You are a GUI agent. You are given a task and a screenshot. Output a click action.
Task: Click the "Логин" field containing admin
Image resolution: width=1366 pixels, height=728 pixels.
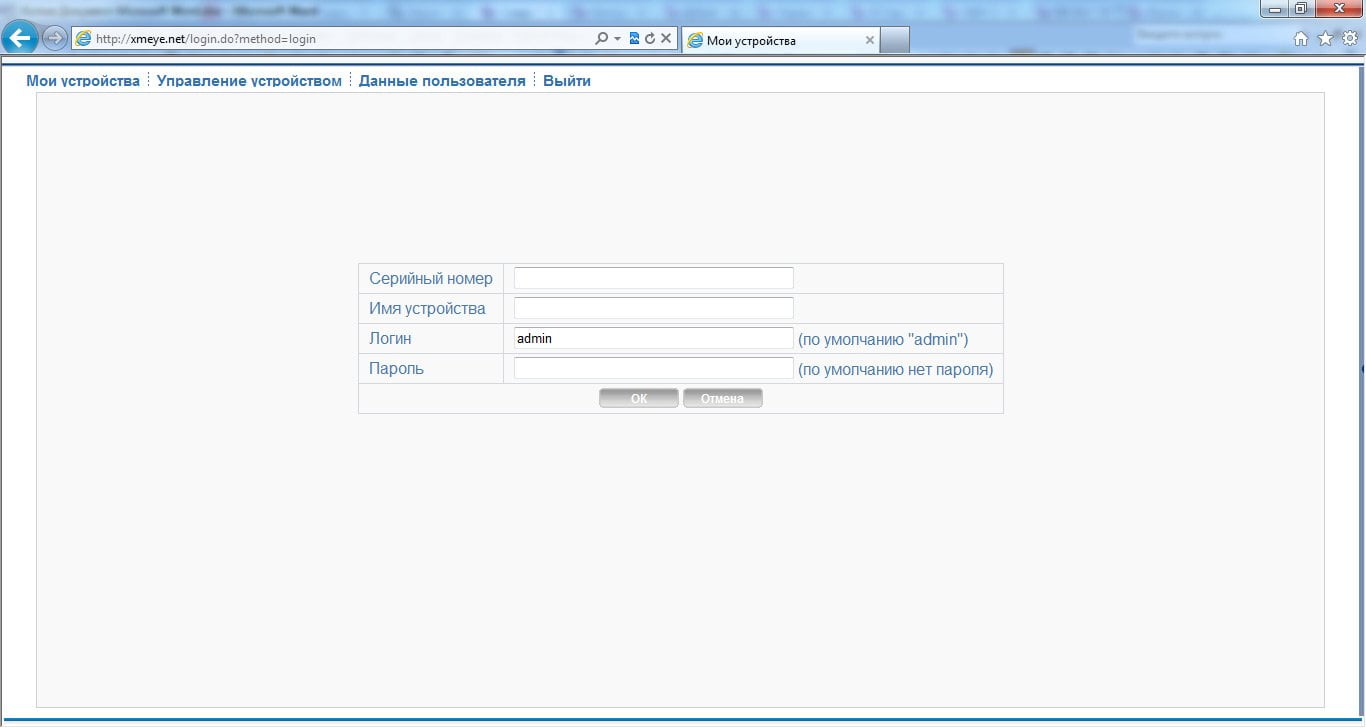(x=653, y=338)
